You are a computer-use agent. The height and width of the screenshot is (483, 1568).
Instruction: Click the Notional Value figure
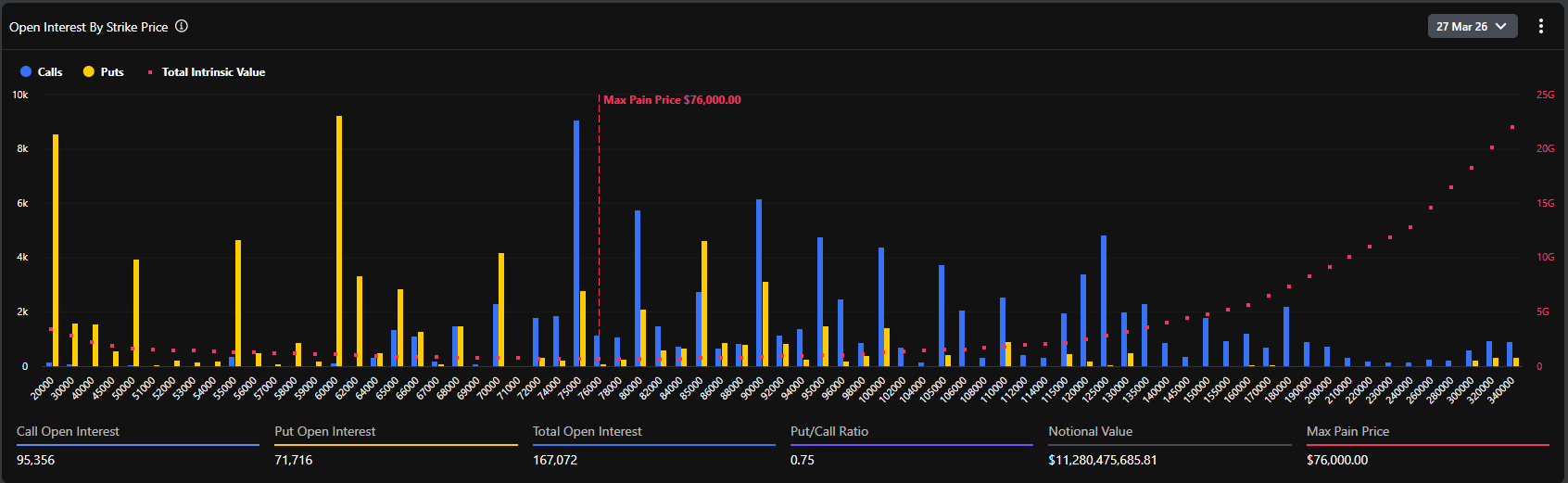(1103, 460)
